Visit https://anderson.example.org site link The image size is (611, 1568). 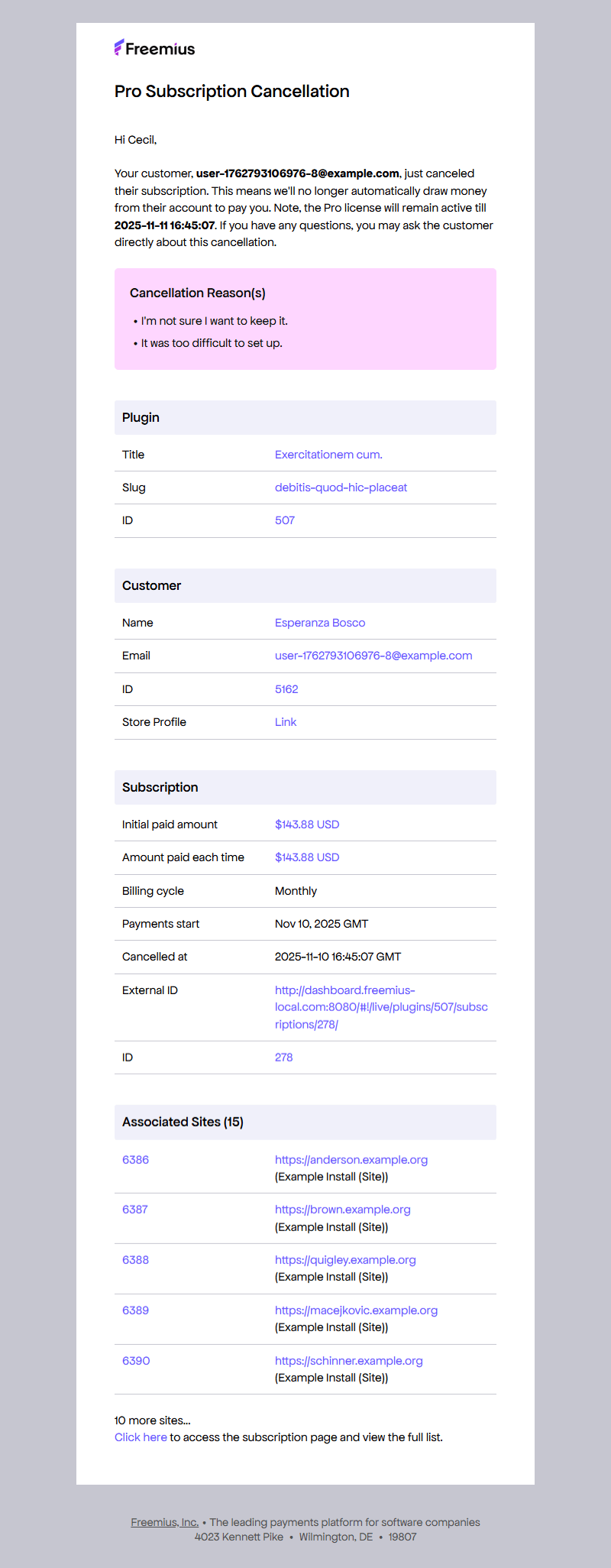[x=351, y=1160]
